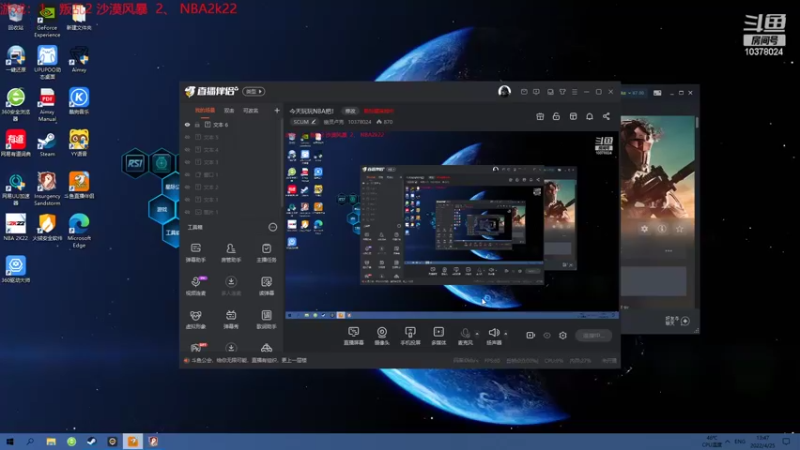Switch to the 我的场景 scenes tab

click(x=205, y=110)
